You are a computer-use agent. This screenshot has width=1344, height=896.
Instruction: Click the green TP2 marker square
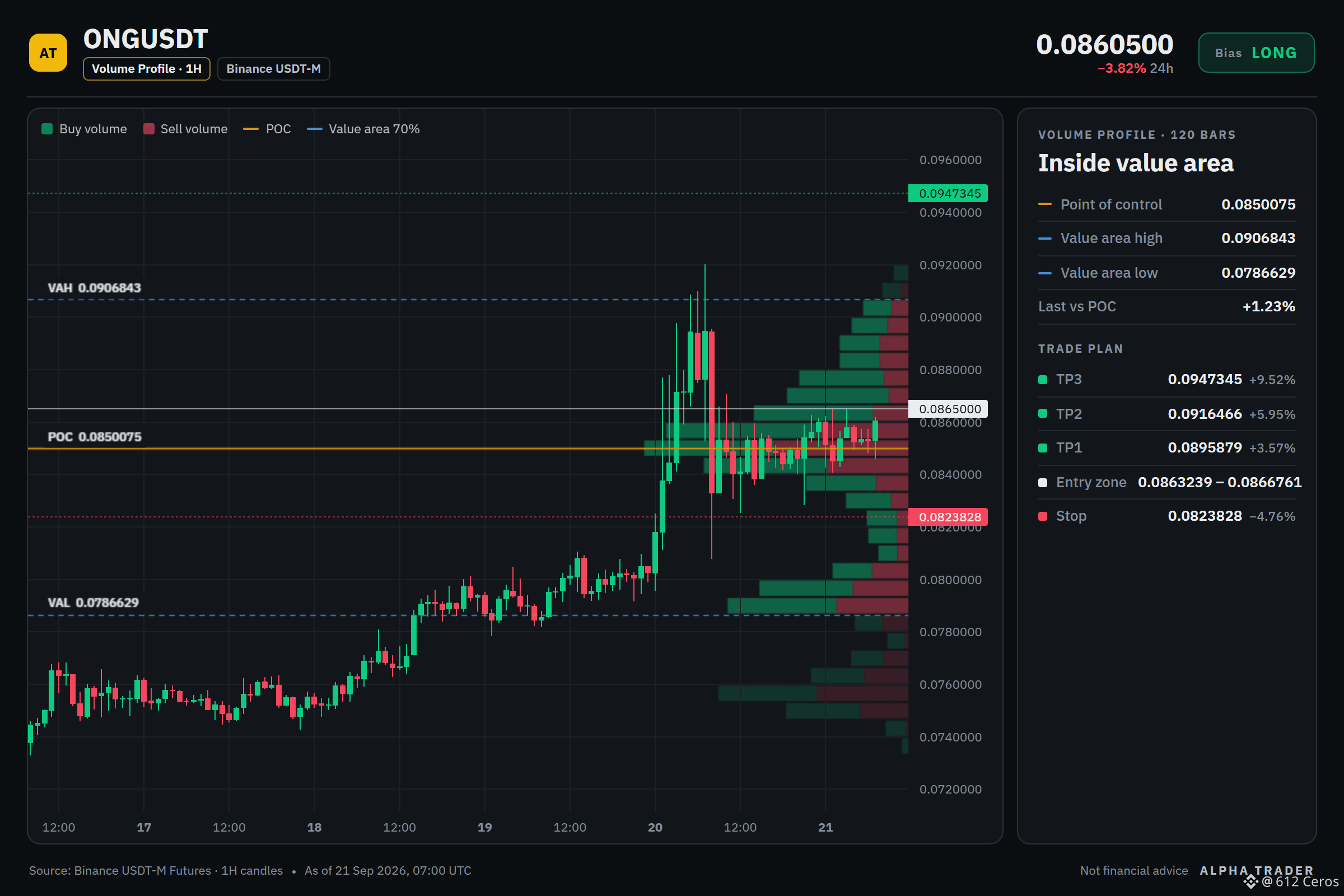tap(1042, 414)
